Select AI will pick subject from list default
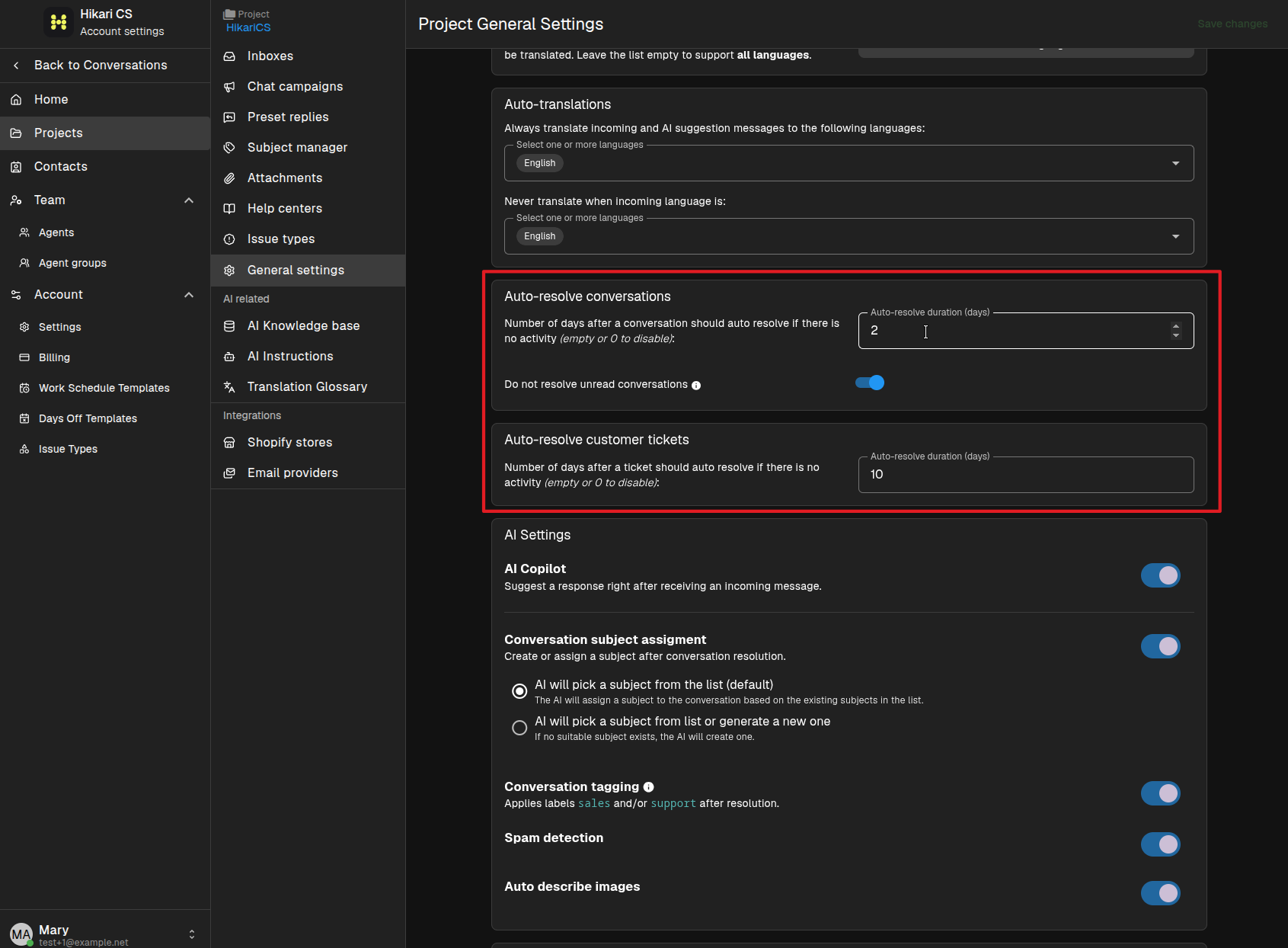This screenshot has height=948, width=1288. point(519,691)
